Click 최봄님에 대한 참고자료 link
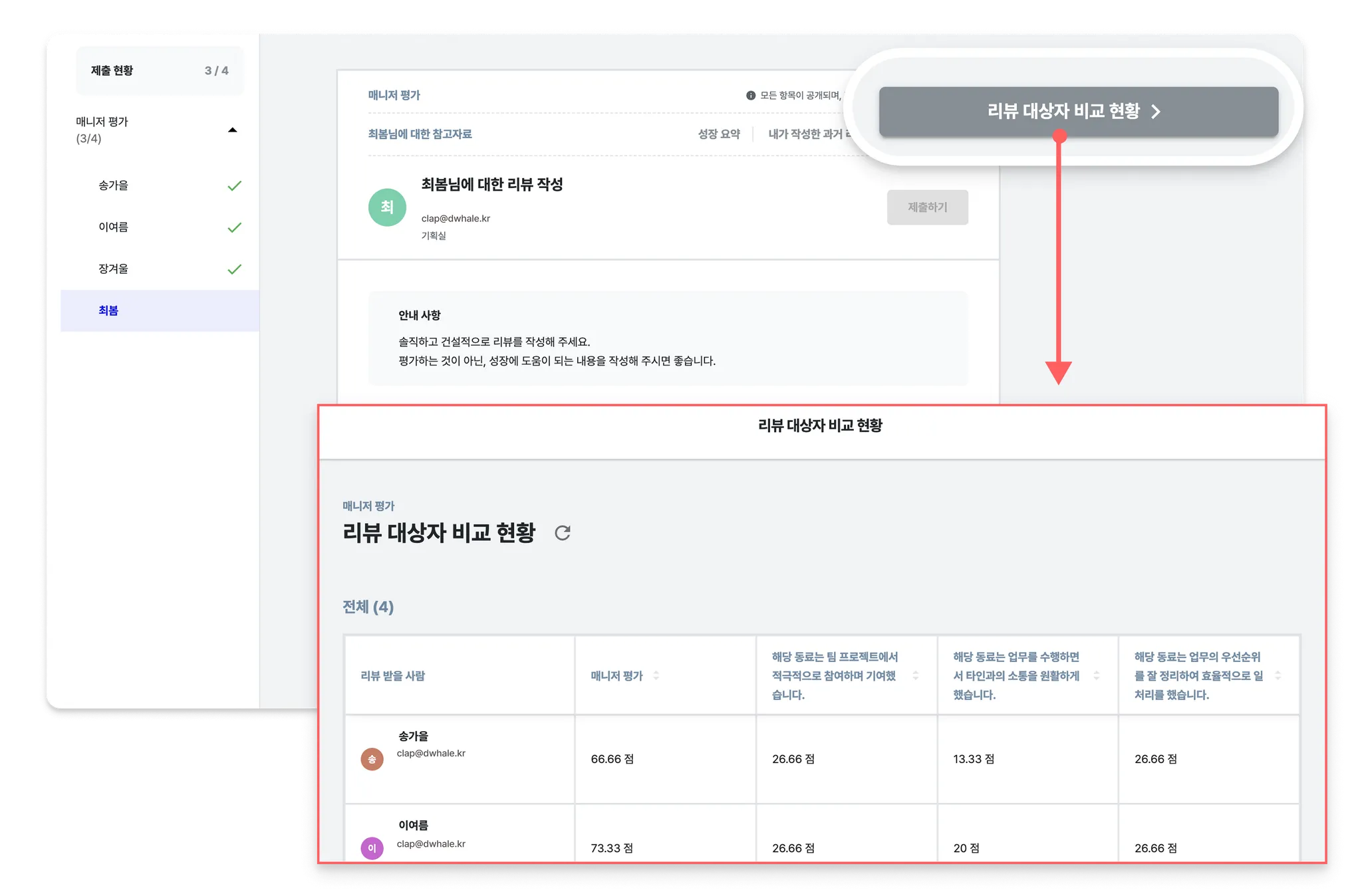This screenshot has width=1362, height=896. tap(420, 134)
